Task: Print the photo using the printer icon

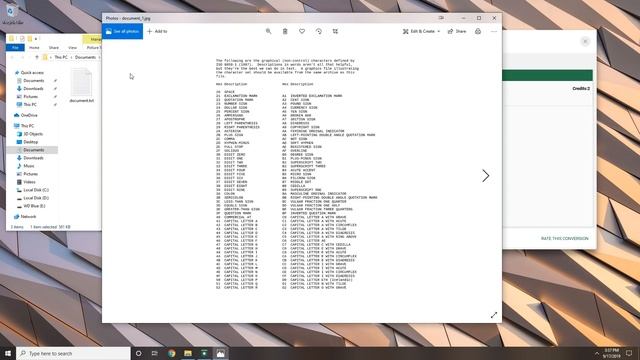Action: [x=478, y=31]
